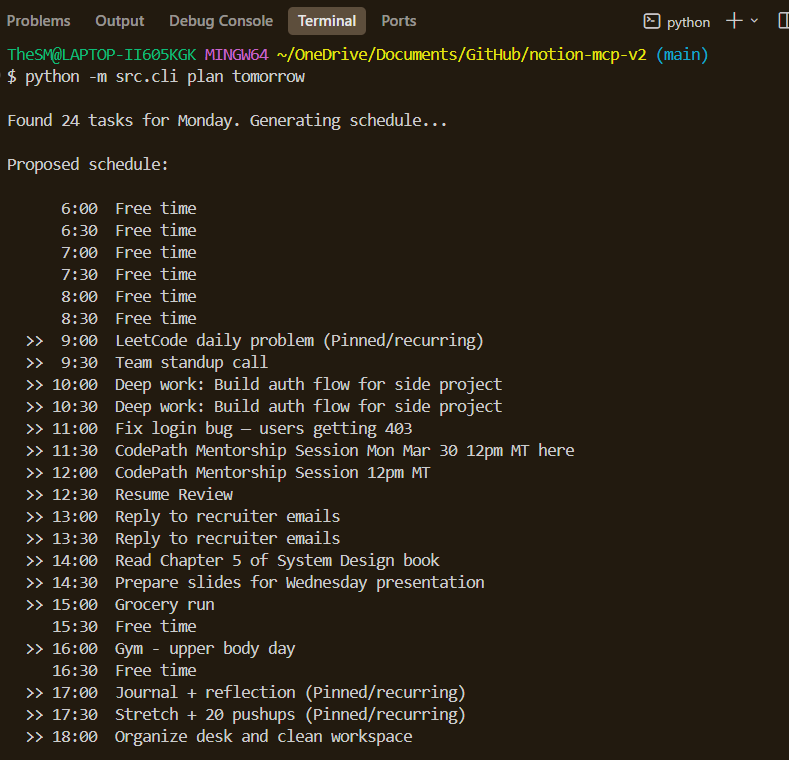Click the 16:30 Free time row

(124, 671)
